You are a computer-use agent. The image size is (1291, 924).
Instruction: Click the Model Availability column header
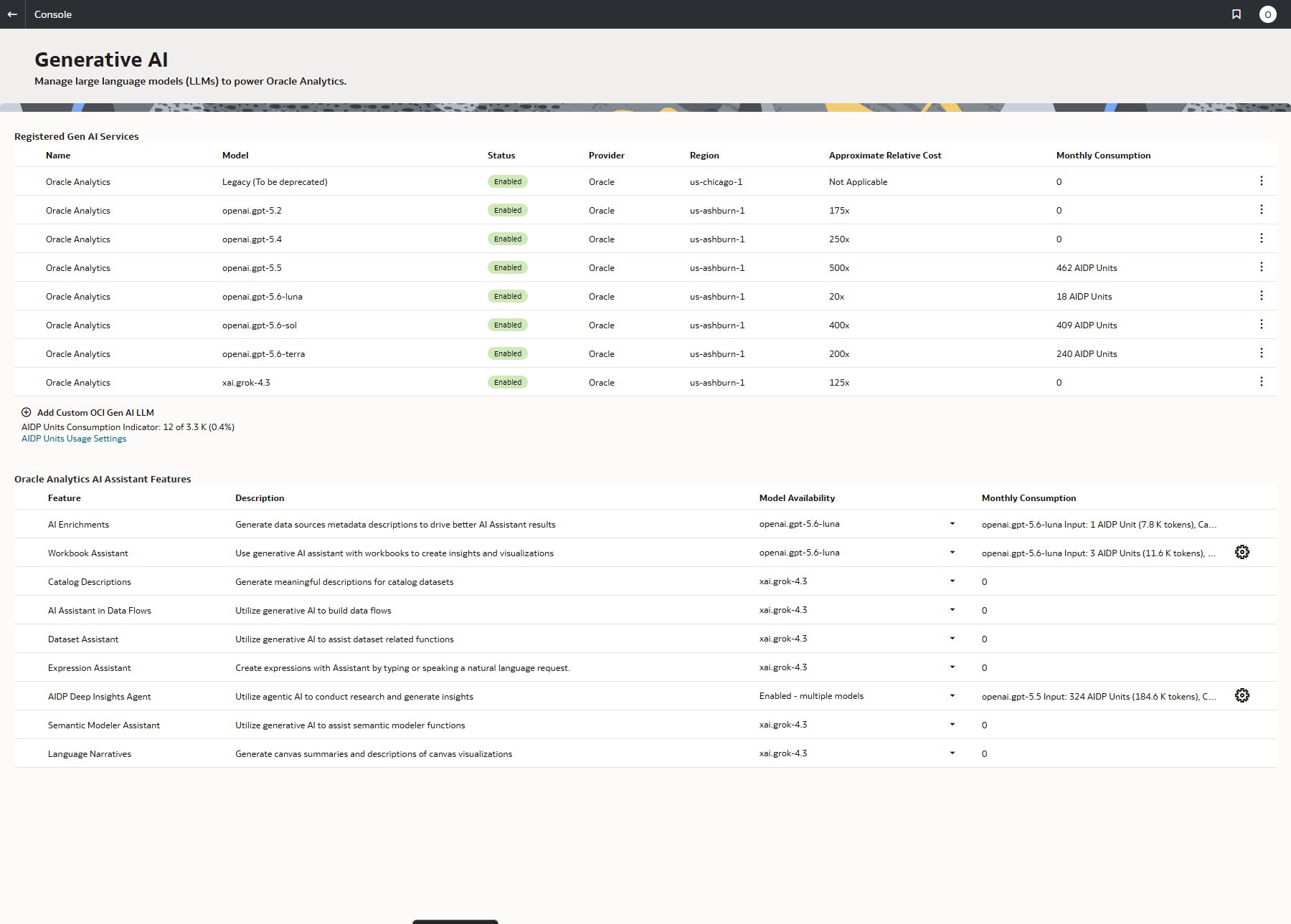pos(797,498)
